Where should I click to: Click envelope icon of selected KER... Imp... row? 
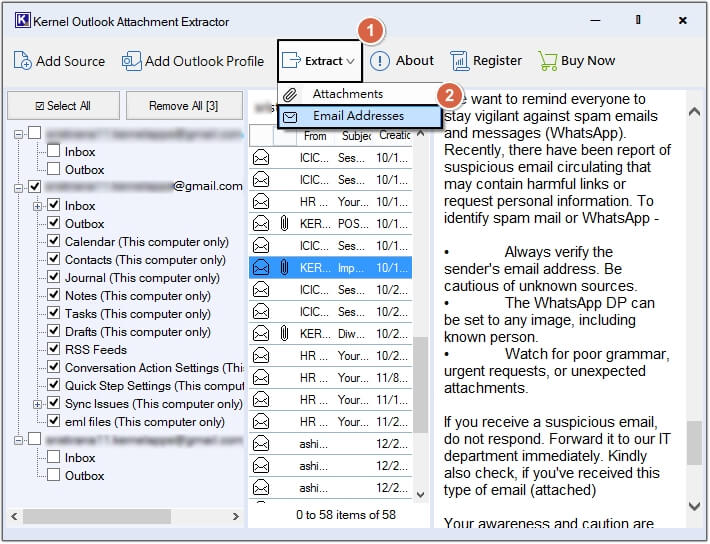tap(261, 267)
